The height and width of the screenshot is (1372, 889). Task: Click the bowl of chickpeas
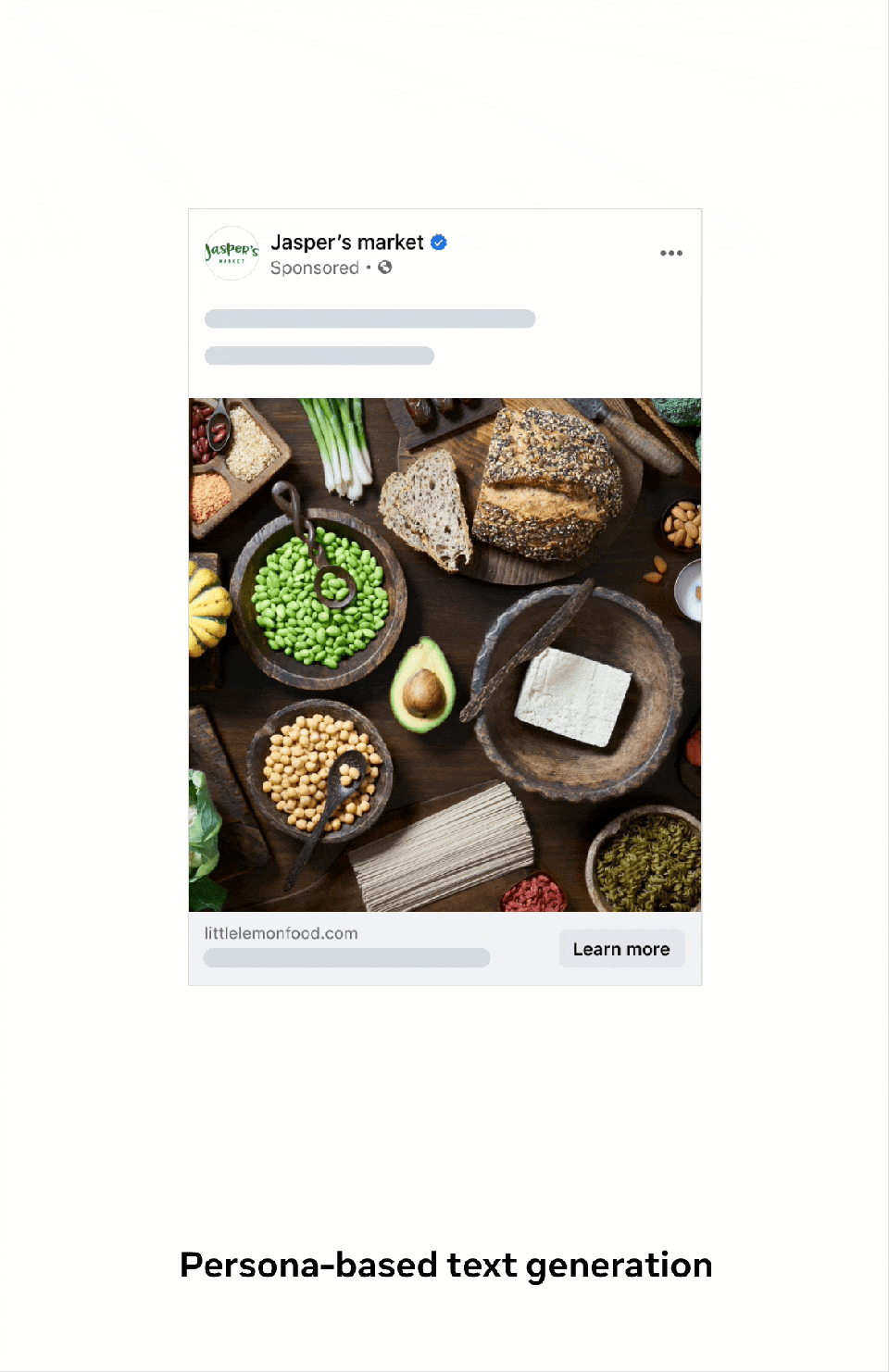coord(319,771)
